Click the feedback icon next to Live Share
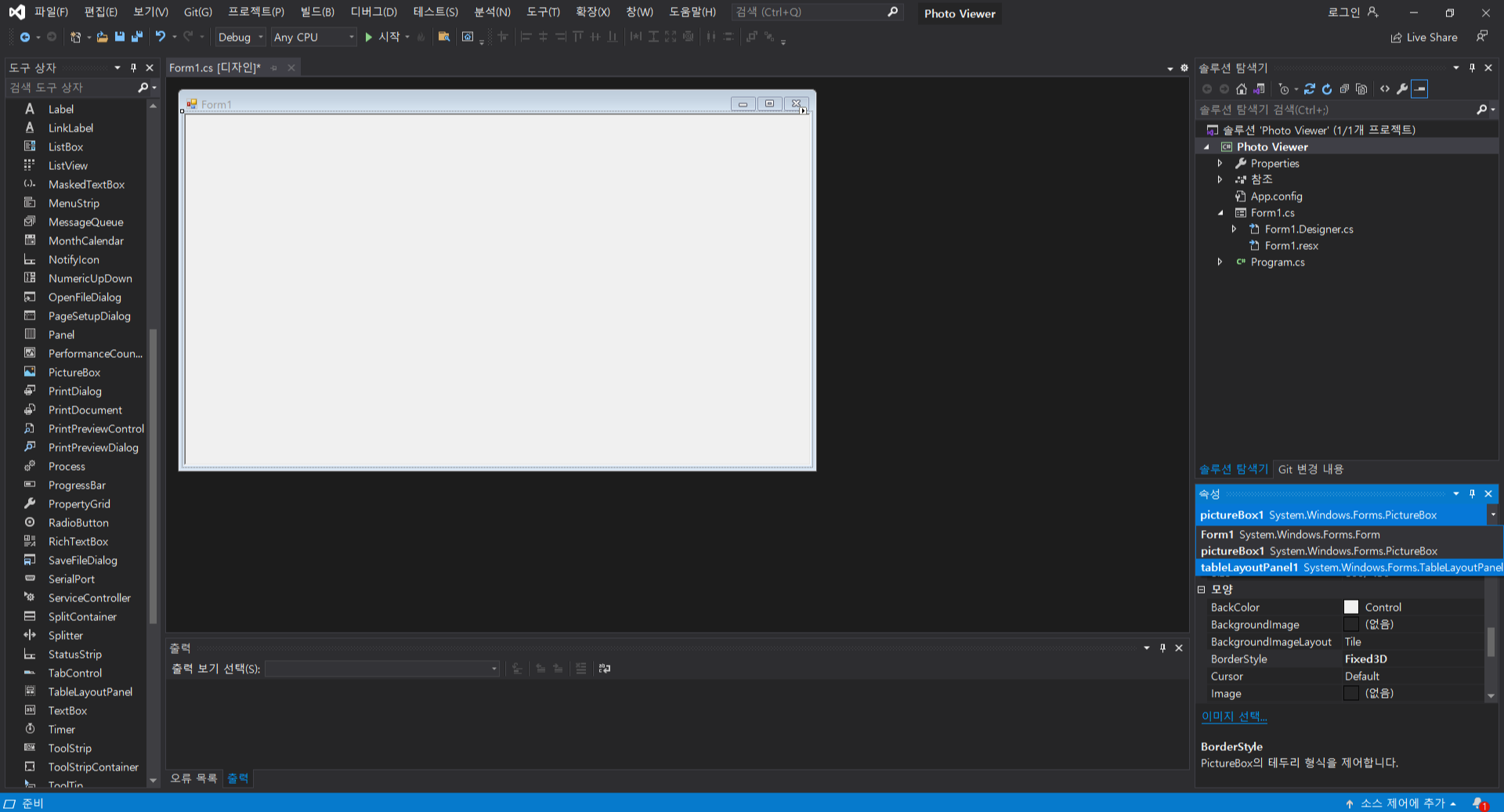 (1481, 37)
